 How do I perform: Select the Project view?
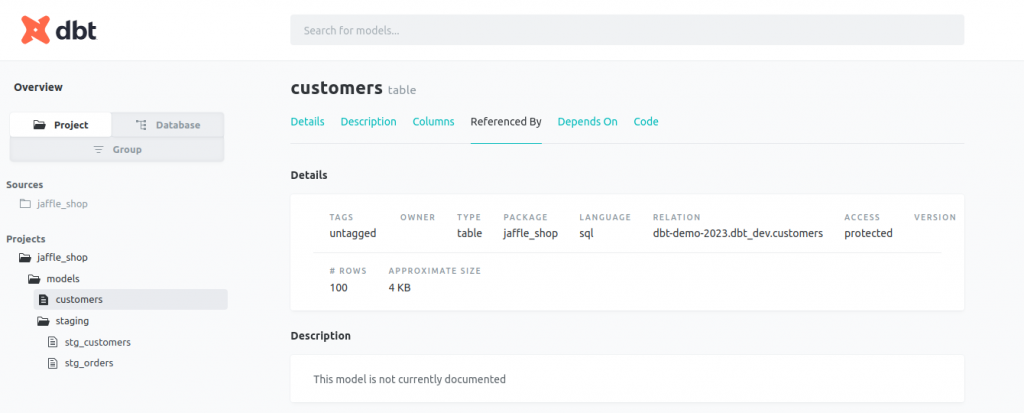pyautogui.click(x=61, y=125)
